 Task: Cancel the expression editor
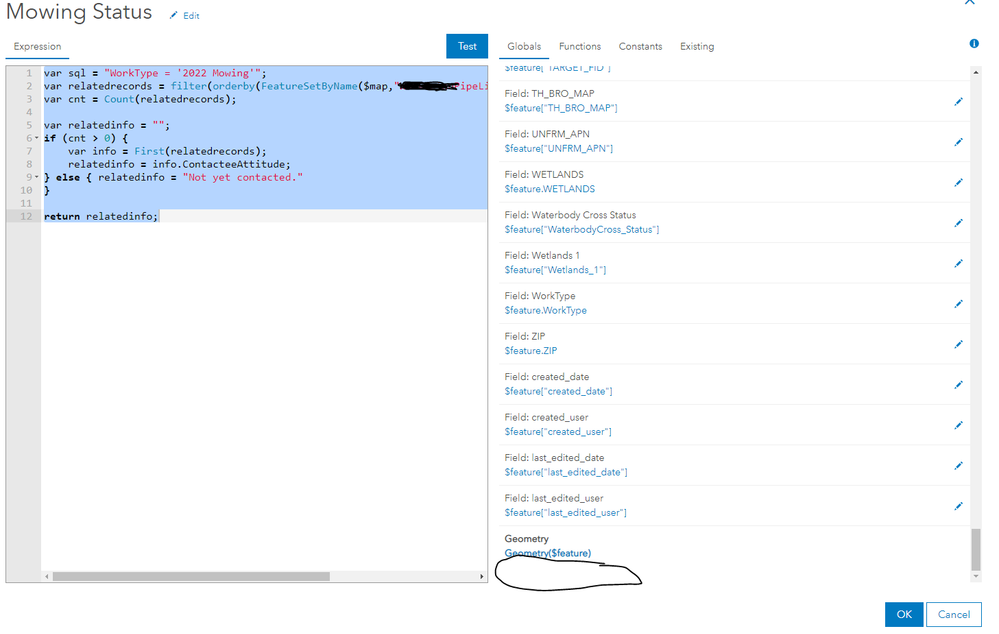click(x=954, y=614)
